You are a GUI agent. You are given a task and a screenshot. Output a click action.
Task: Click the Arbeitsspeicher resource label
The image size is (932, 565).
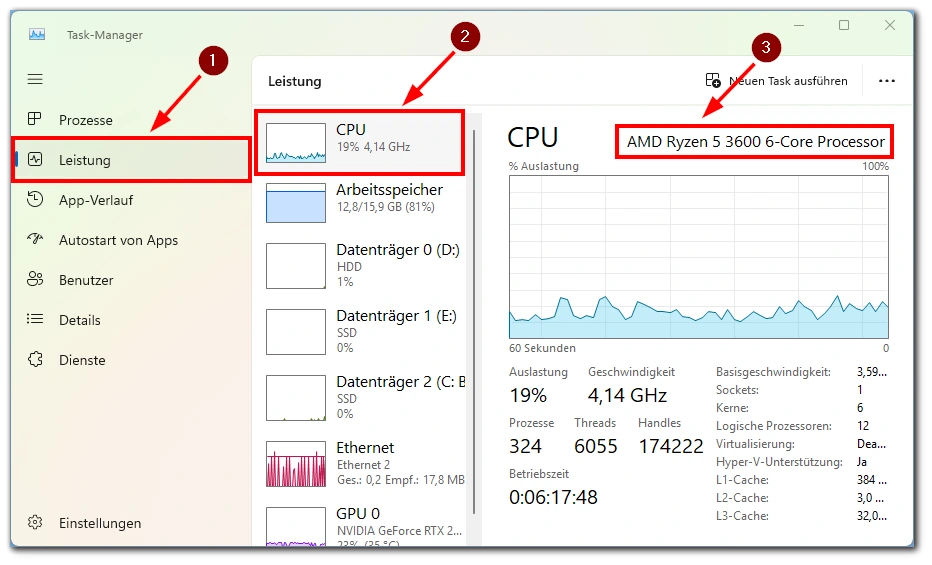389,190
